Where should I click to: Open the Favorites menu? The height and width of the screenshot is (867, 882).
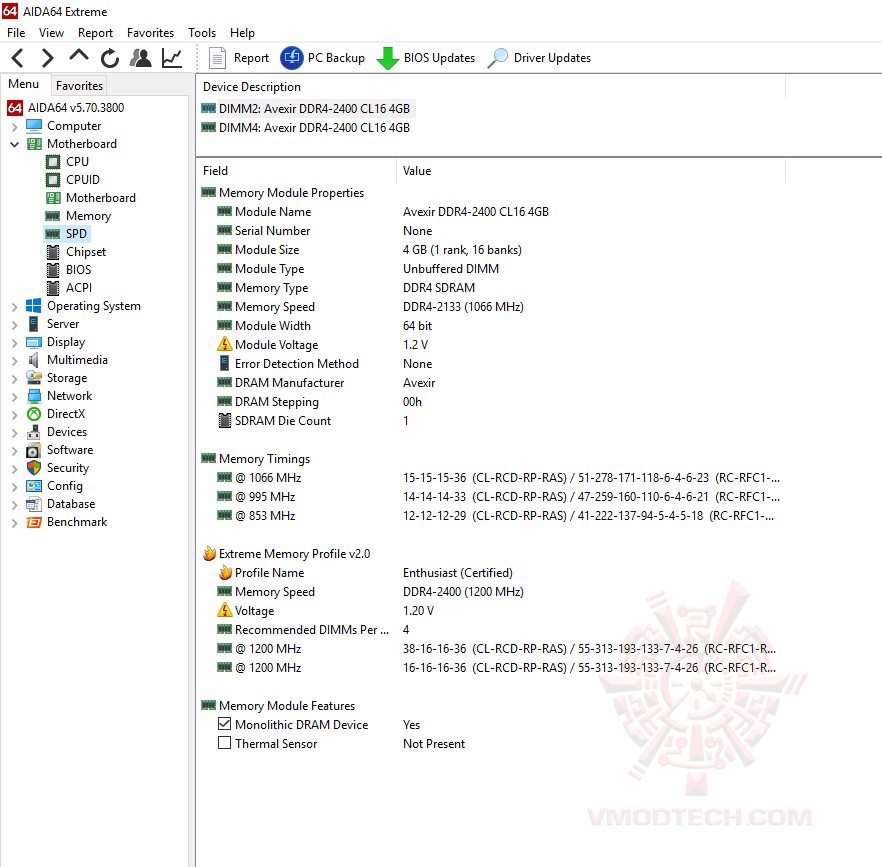tap(150, 33)
